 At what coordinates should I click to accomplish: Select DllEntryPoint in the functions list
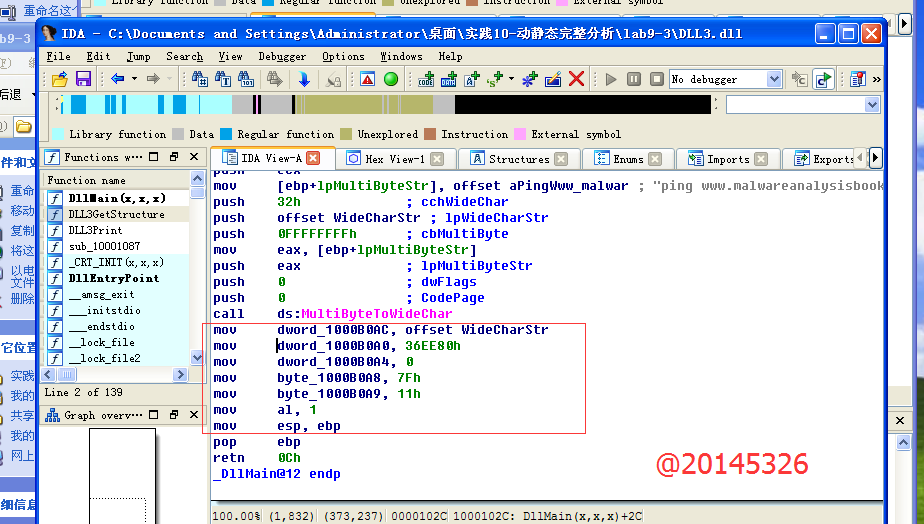point(113,278)
